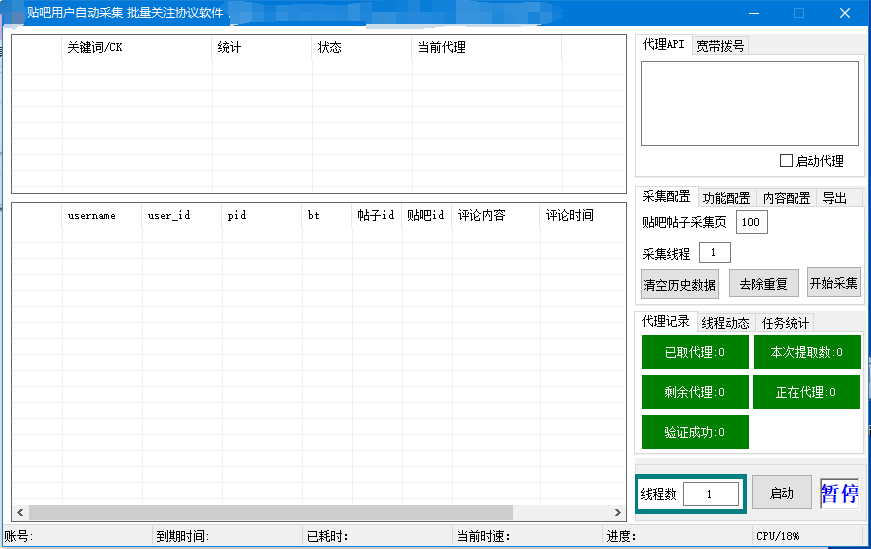The image size is (871, 549).
Task: Click the 采集线程 input field
Action: pos(714,252)
